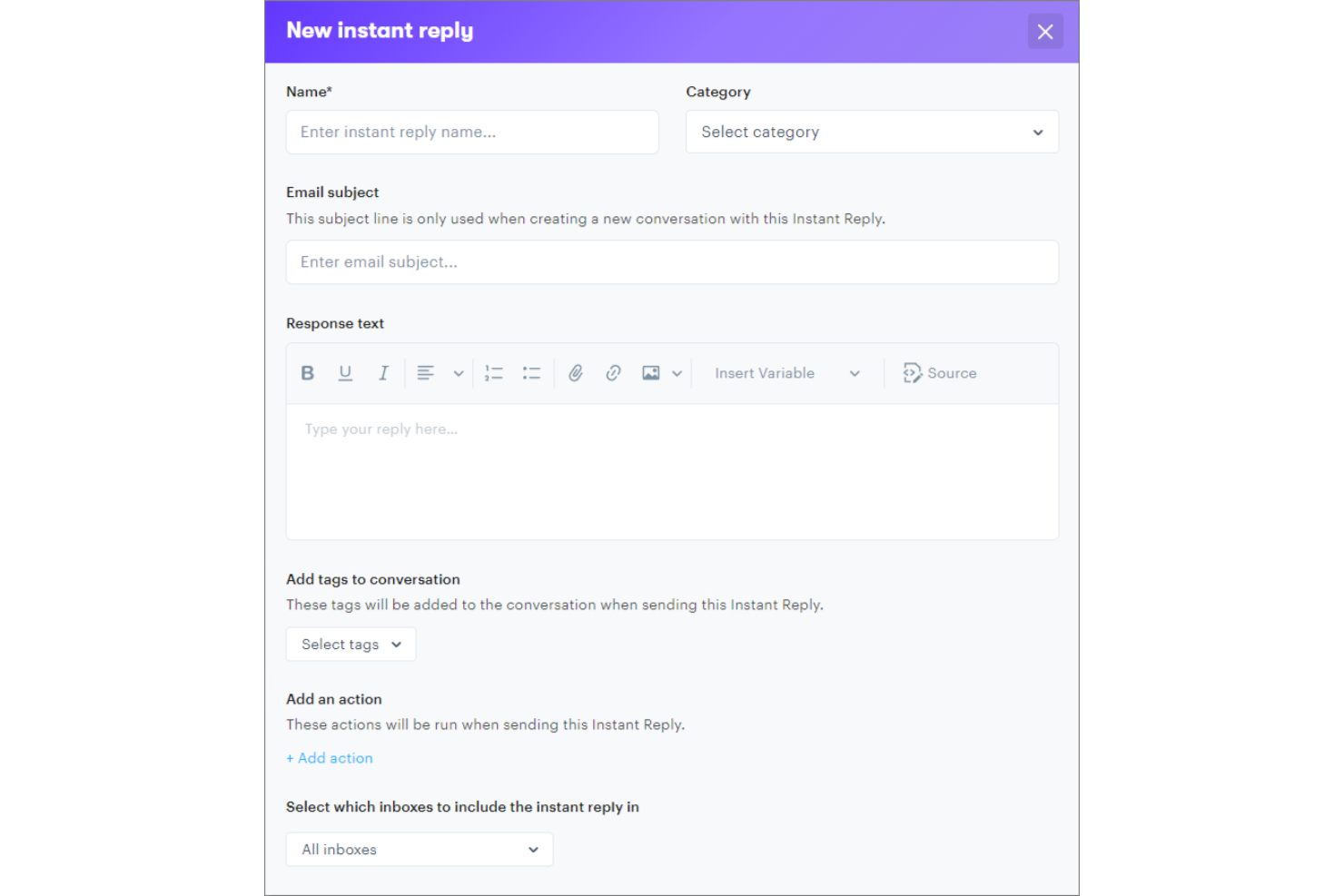1344x896 pixels.
Task: Click the instant reply name field
Action: click(x=471, y=132)
